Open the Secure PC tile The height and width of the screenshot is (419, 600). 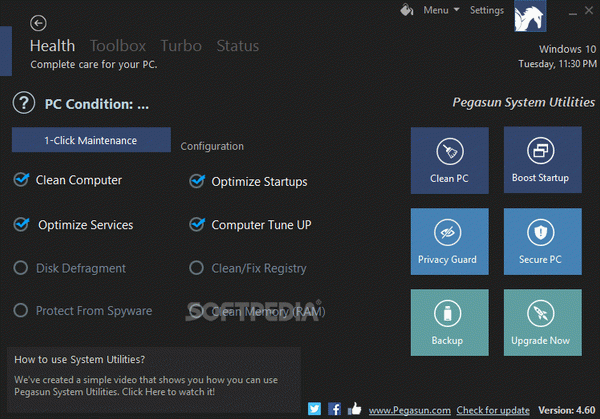(543, 241)
